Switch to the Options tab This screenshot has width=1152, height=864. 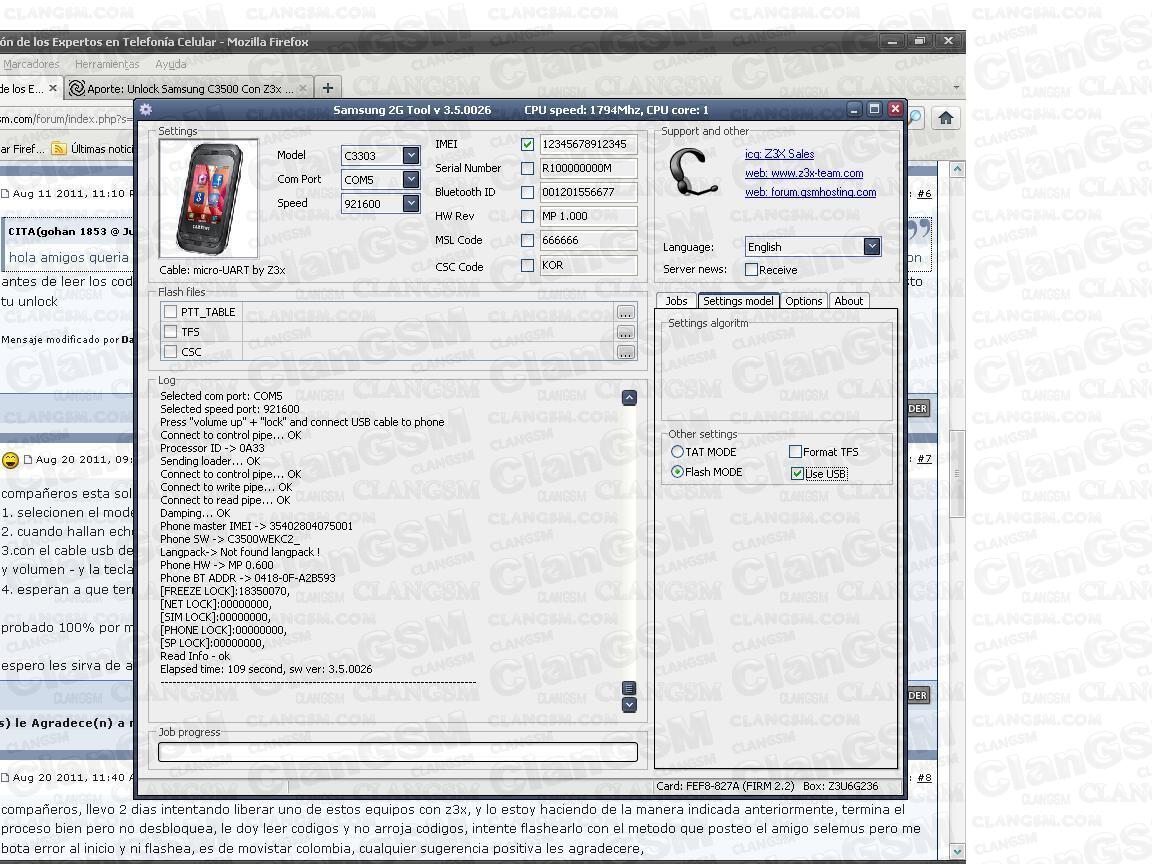click(804, 301)
